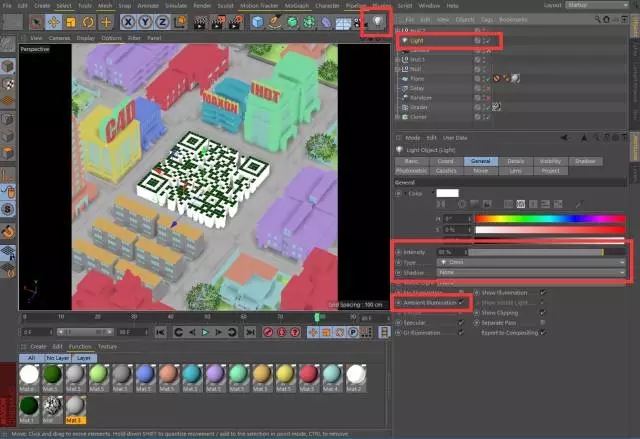
Task: Enable the Ambient Illumination checkbox
Action: click(x=461, y=302)
